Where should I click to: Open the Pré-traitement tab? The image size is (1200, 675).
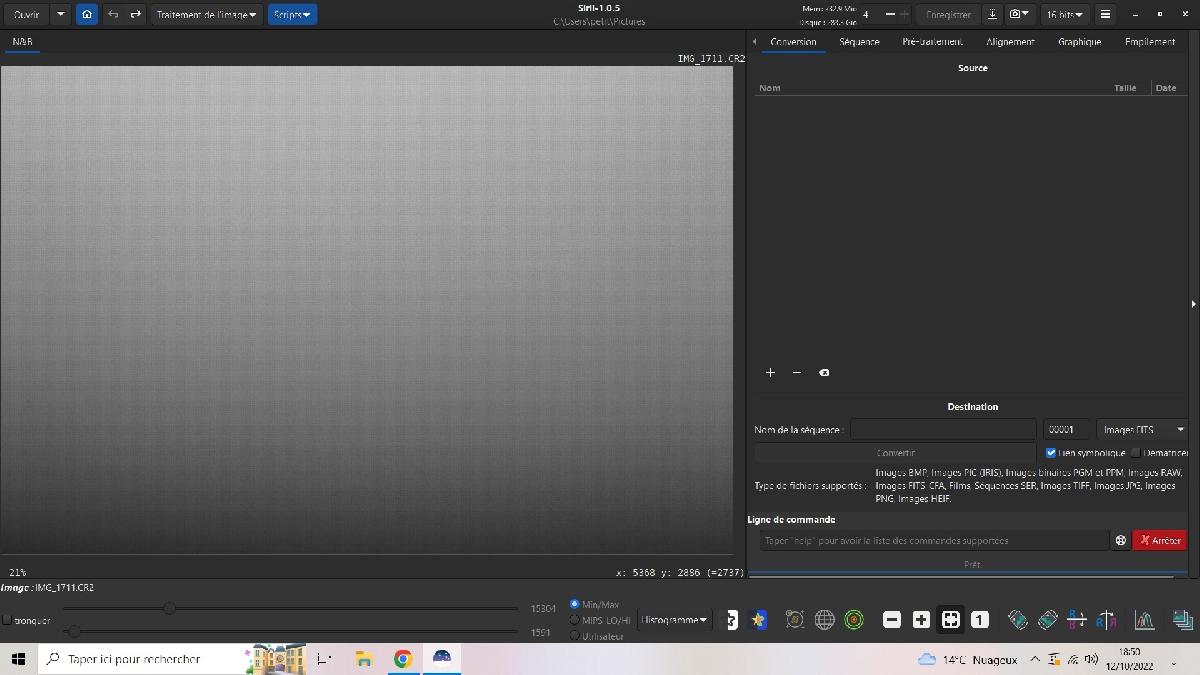coord(932,42)
